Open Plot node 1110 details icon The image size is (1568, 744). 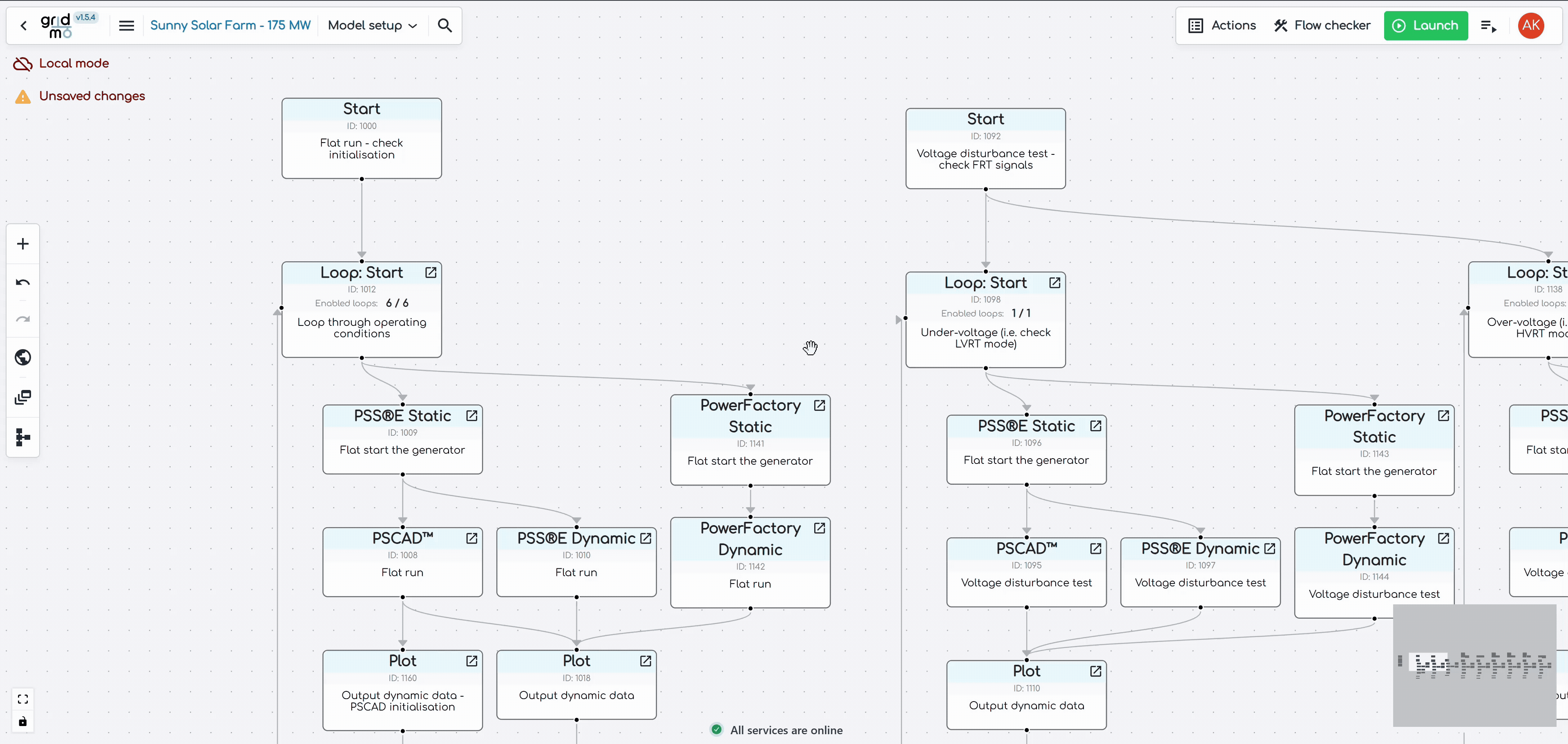point(1096,671)
